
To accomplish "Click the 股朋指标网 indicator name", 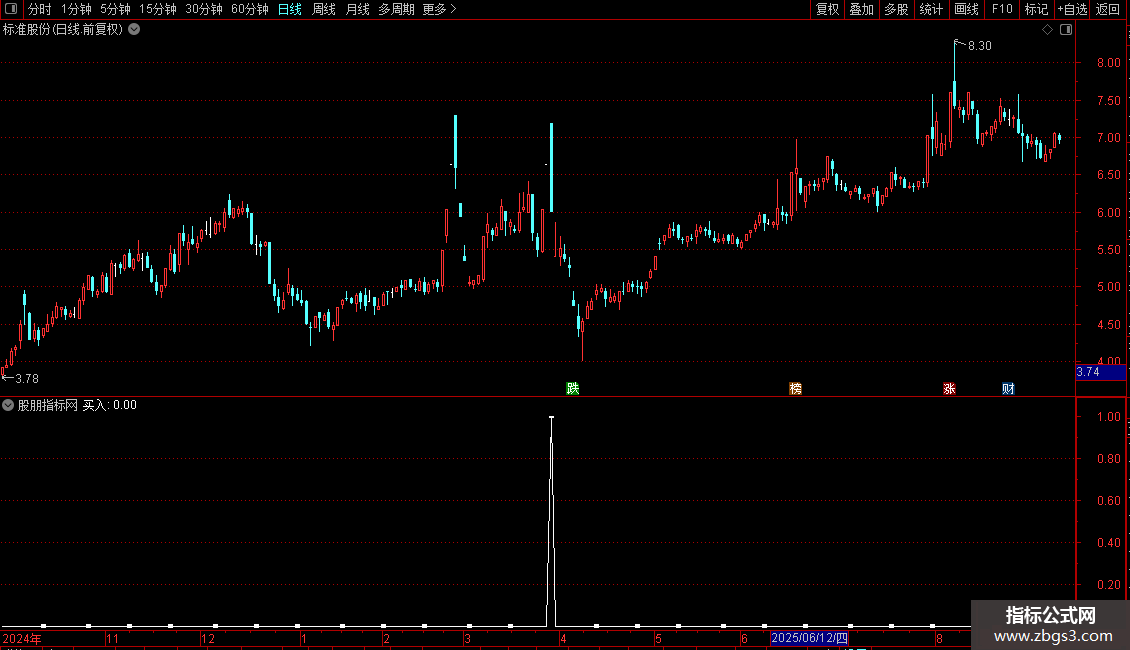I will pos(48,405).
